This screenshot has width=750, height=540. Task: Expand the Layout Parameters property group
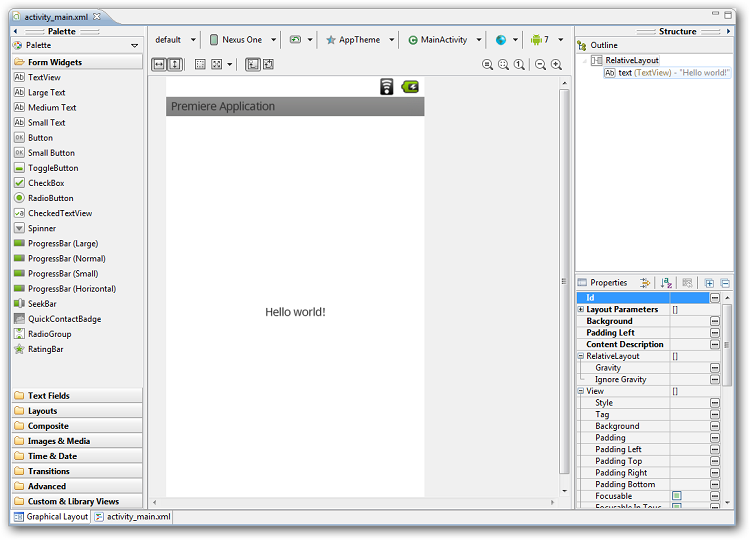(581, 310)
